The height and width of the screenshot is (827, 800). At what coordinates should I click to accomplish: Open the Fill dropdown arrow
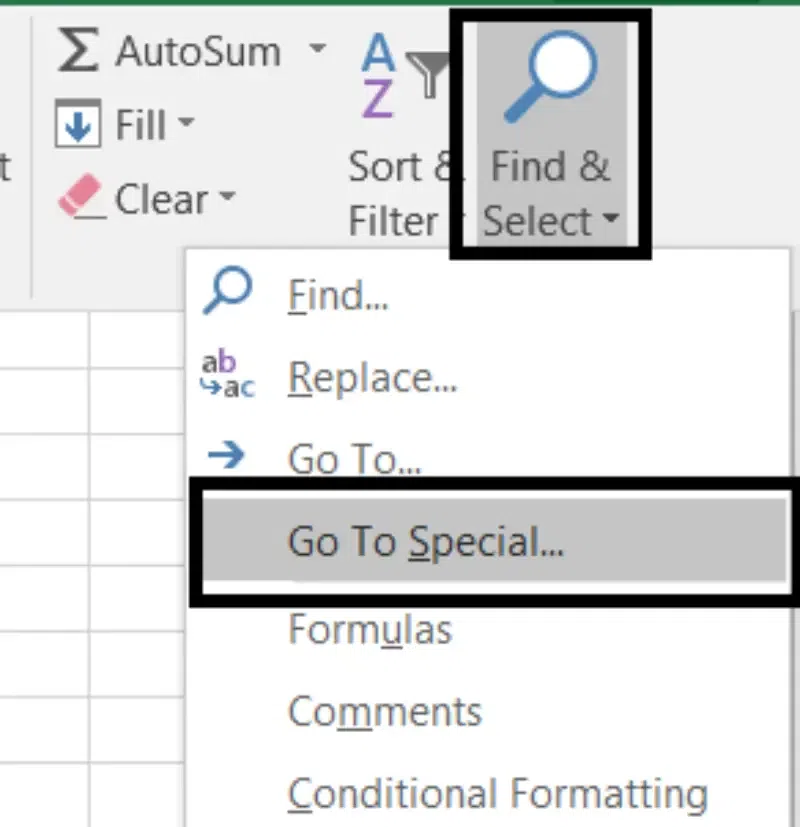tap(186, 124)
